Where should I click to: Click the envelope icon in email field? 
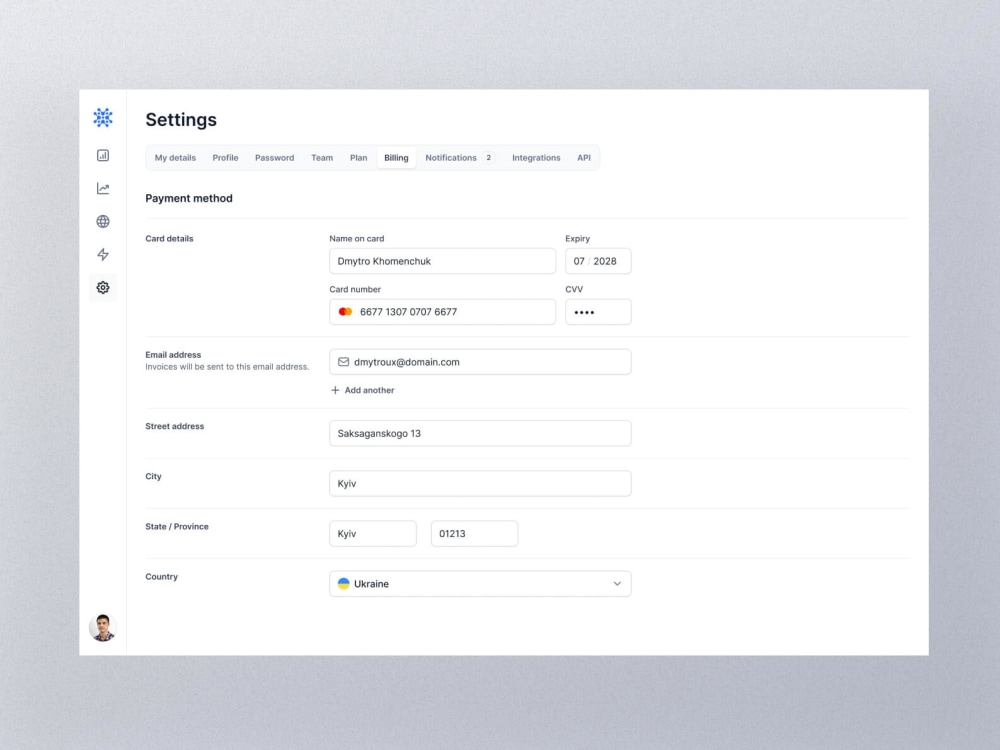tap(344, 361)
